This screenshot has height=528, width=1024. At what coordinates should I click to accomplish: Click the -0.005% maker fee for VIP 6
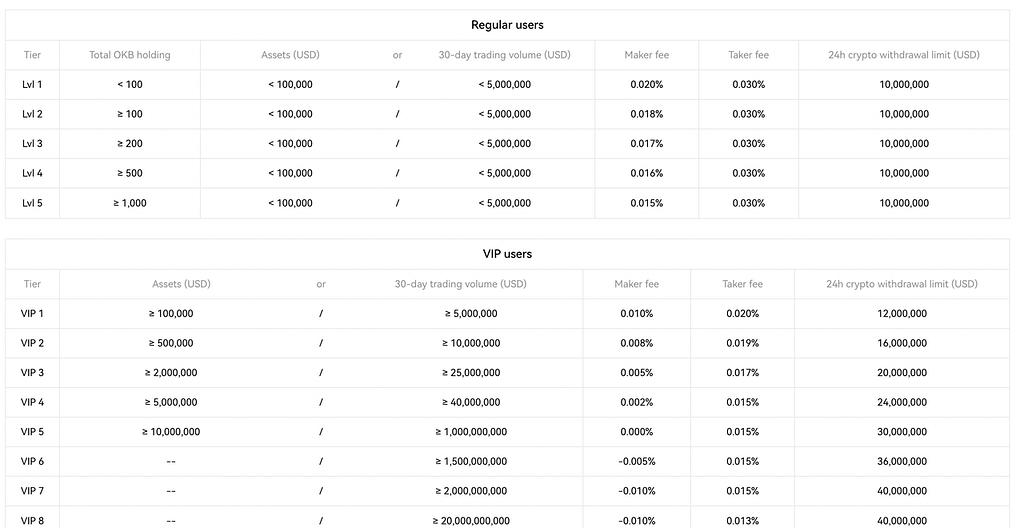pos(634,461)
